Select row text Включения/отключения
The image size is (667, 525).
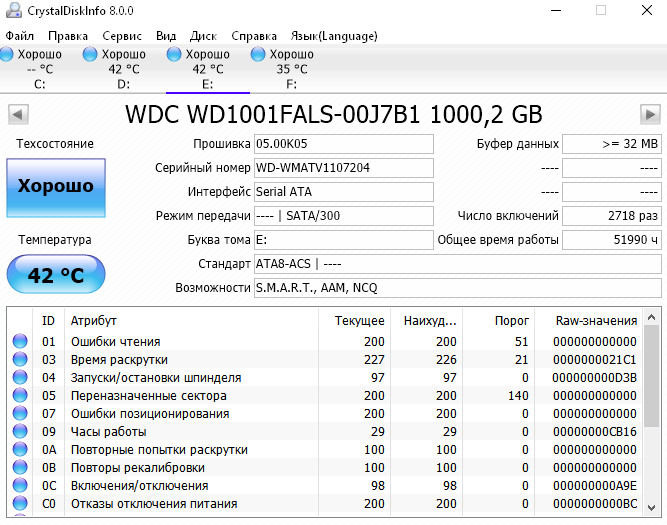coord(140,485)
